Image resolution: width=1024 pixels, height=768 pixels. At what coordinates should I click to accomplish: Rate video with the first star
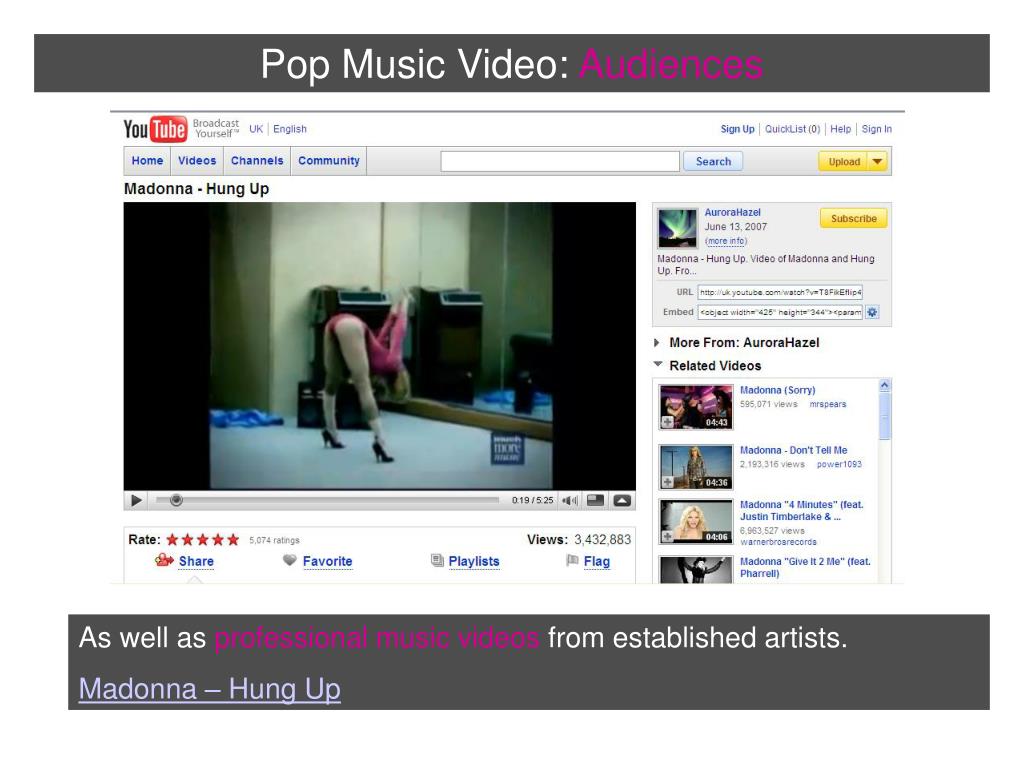pos(172,539)
